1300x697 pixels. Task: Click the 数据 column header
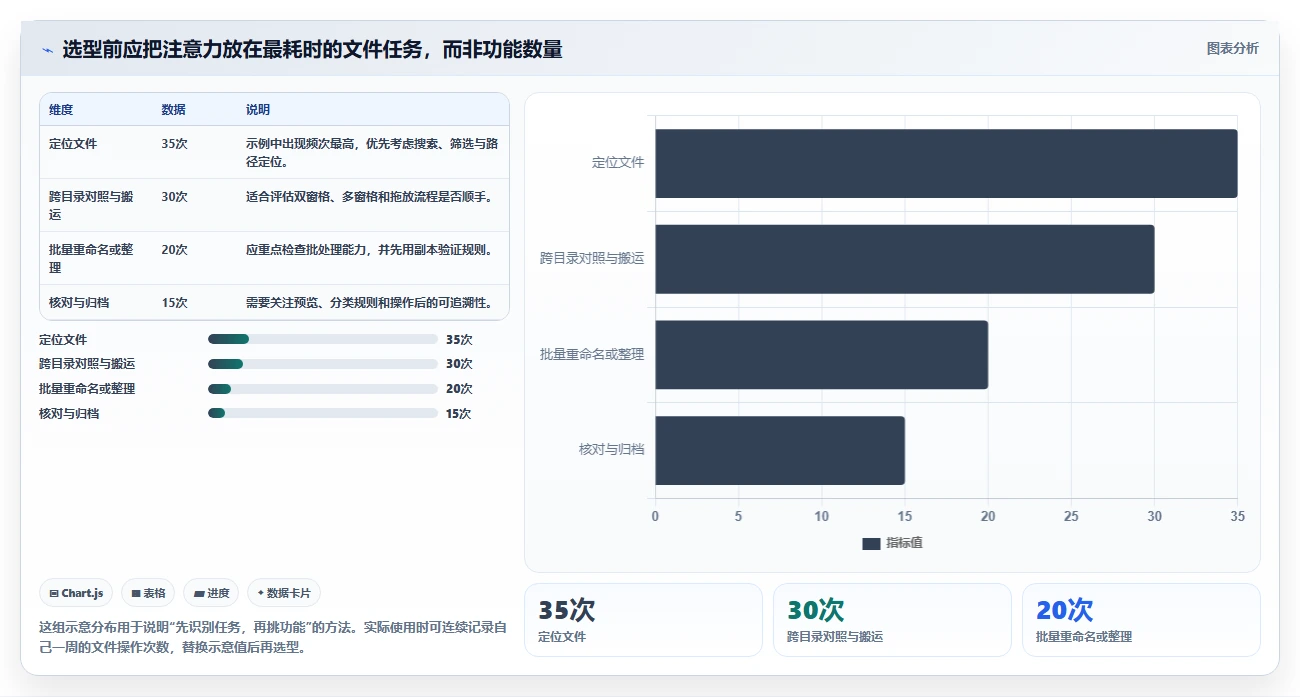pyautogui.click(x=173, y=110)
